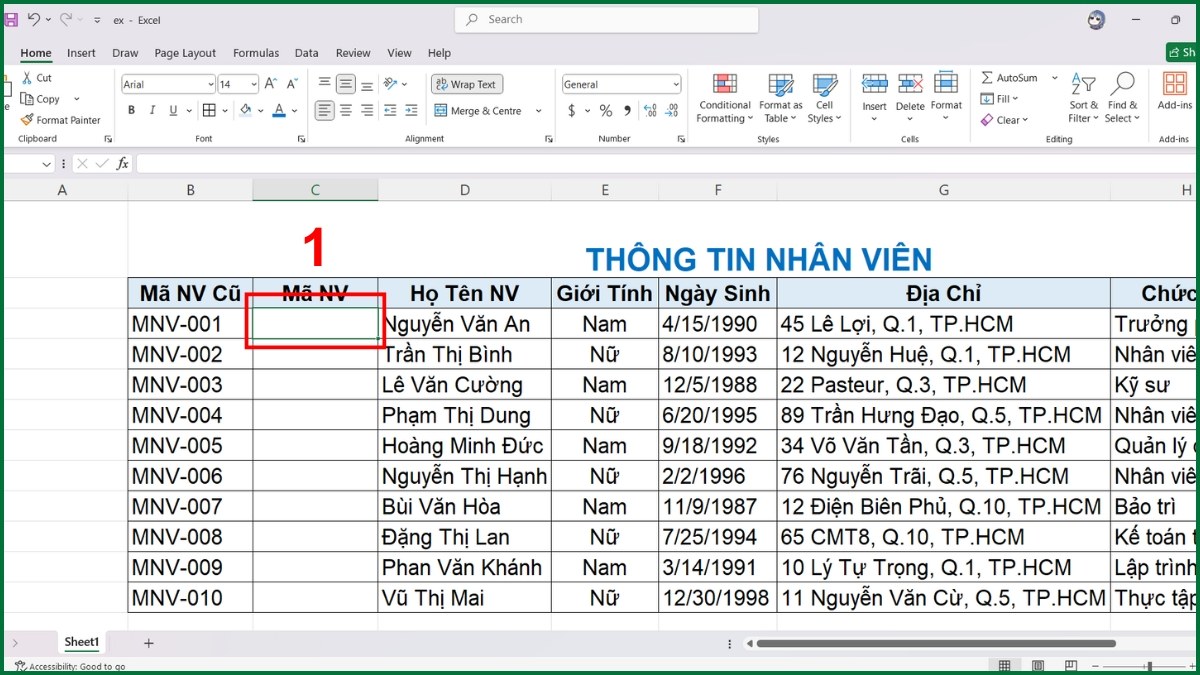The width and height of the screenshot is (1200, 675).
Task: Open Conditional Formatting options
Action: (x=723, y=97)
